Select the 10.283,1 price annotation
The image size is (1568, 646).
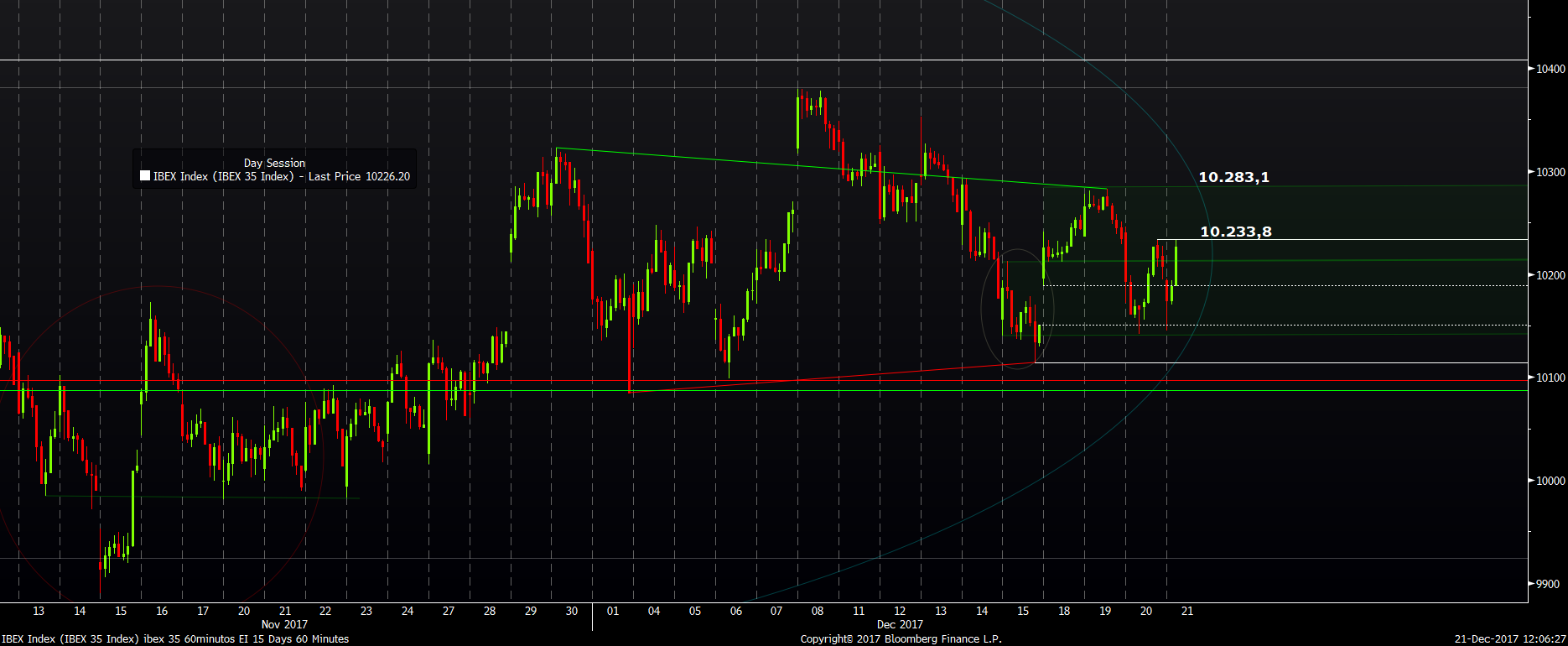point(1233,177)
